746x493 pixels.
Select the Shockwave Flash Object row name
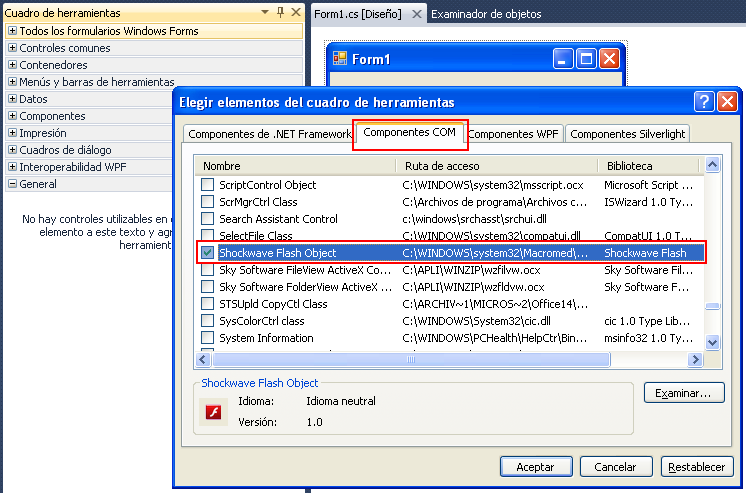pos(278,253)
